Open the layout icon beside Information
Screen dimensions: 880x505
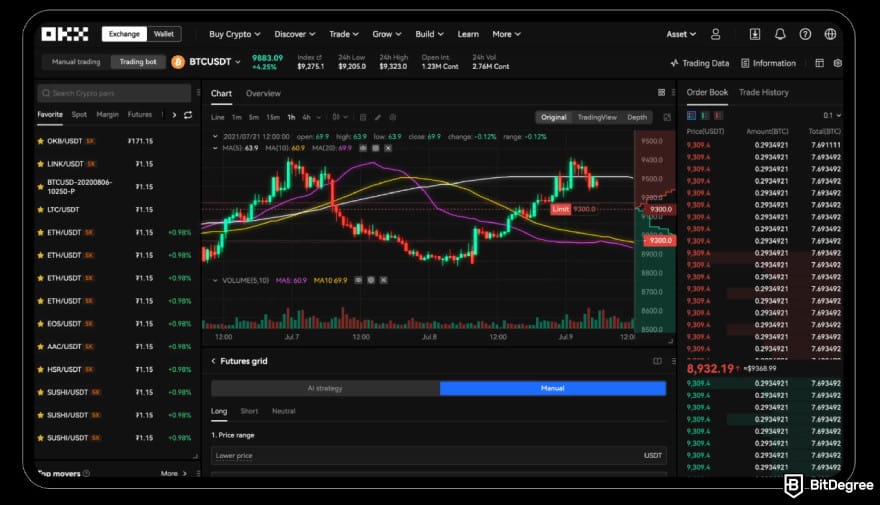click(x=819, y=63)
